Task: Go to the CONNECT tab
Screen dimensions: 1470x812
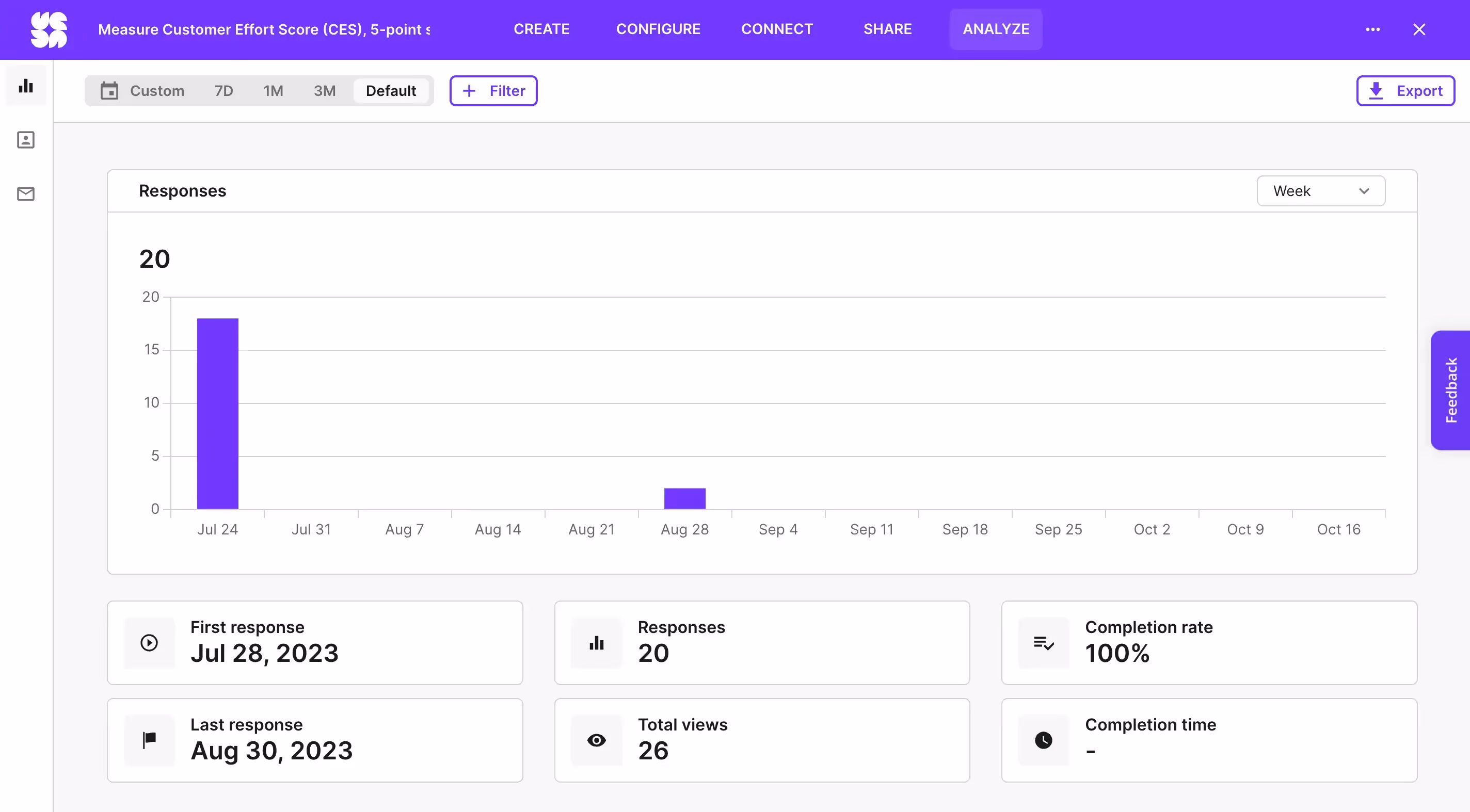Action: pyautogui.click(x=777, y=29)
